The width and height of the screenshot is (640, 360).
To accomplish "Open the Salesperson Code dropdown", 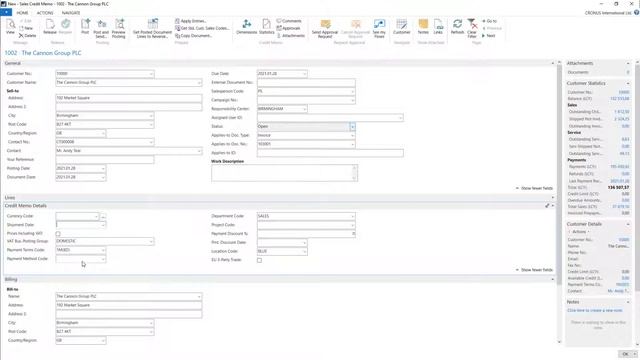I will click(352, 91).
